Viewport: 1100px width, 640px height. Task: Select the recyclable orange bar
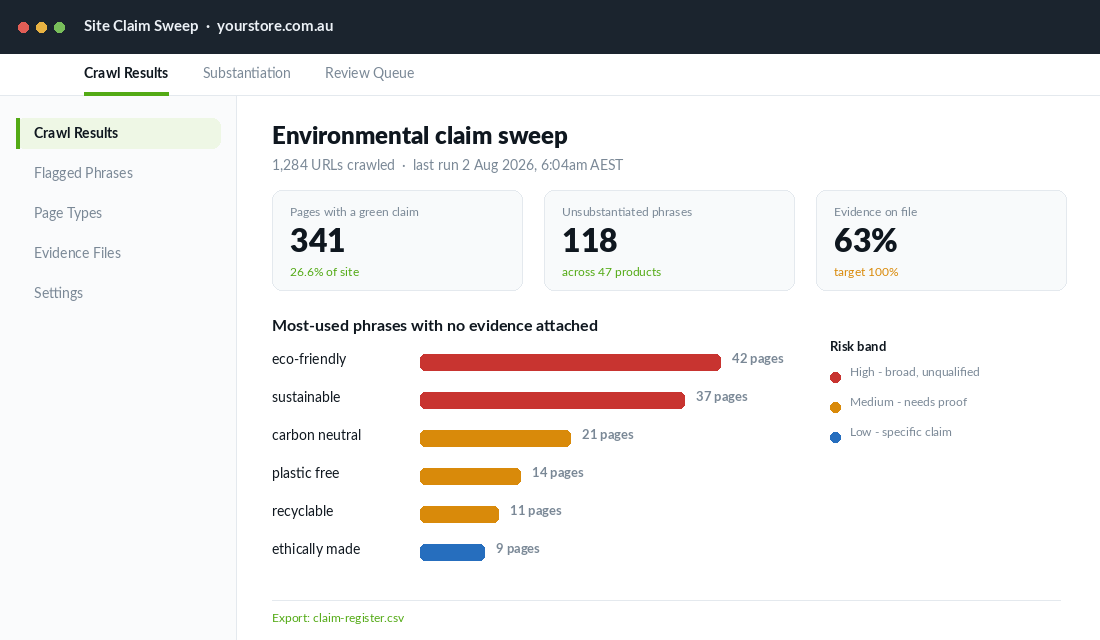click(460, 514)
